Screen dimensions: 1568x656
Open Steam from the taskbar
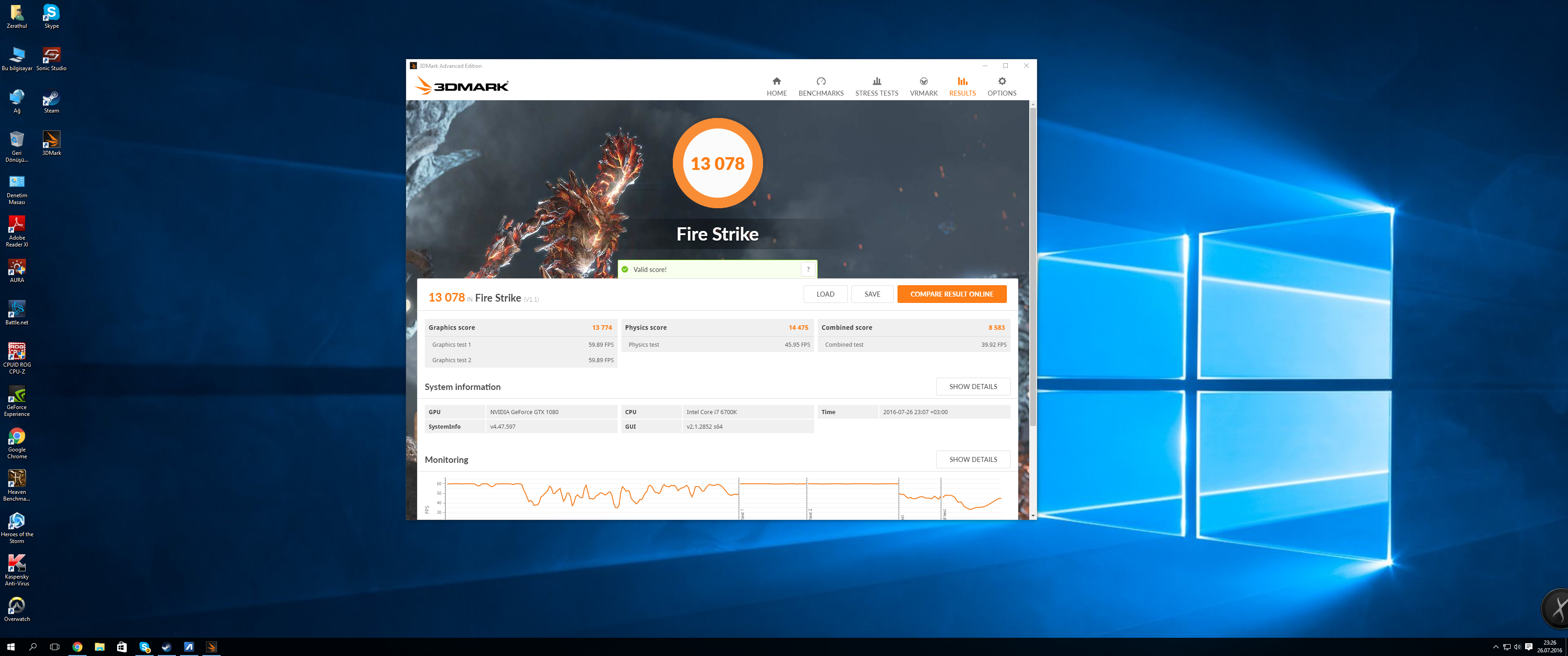click(166, 647)
